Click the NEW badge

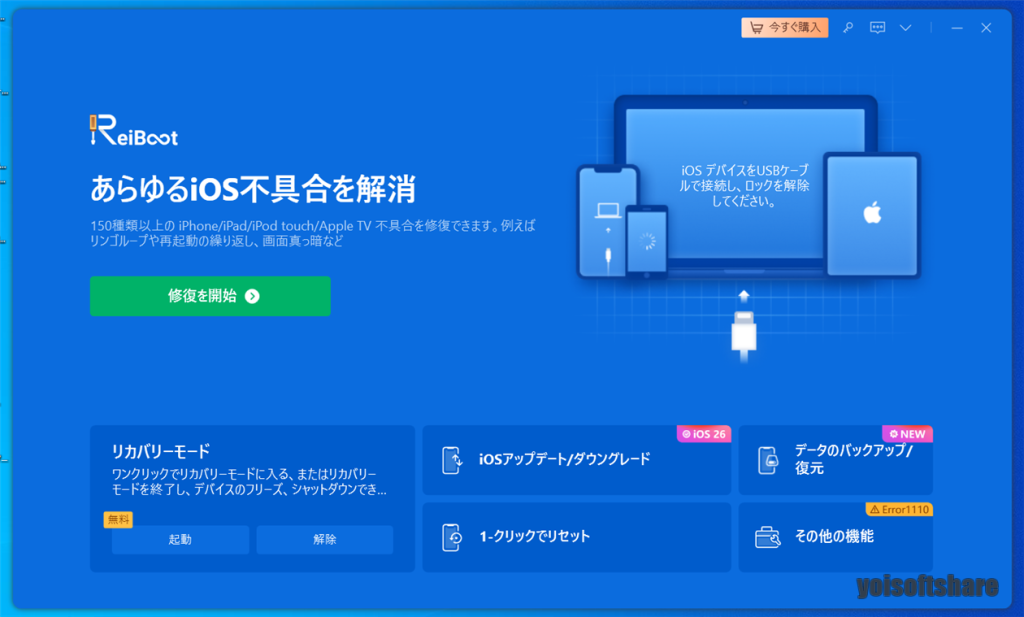click(908, 434)
